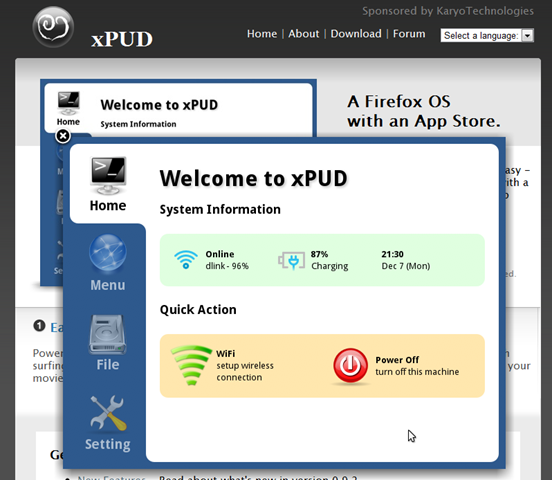552x480 pixels.
Task: Click the green WiFi setup icon
Action: (191, 365)
